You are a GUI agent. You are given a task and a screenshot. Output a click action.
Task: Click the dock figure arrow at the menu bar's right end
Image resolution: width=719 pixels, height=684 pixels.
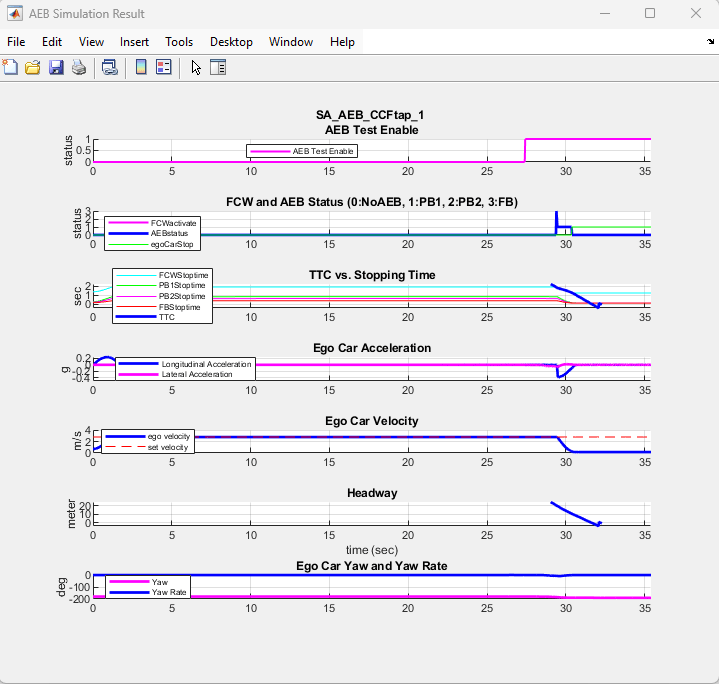coord(709,42)
